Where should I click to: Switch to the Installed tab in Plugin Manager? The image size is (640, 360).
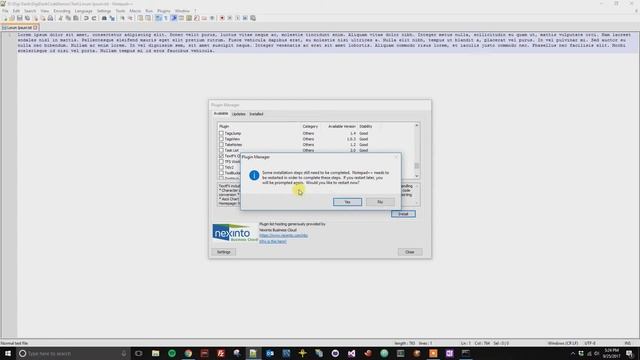256,114
